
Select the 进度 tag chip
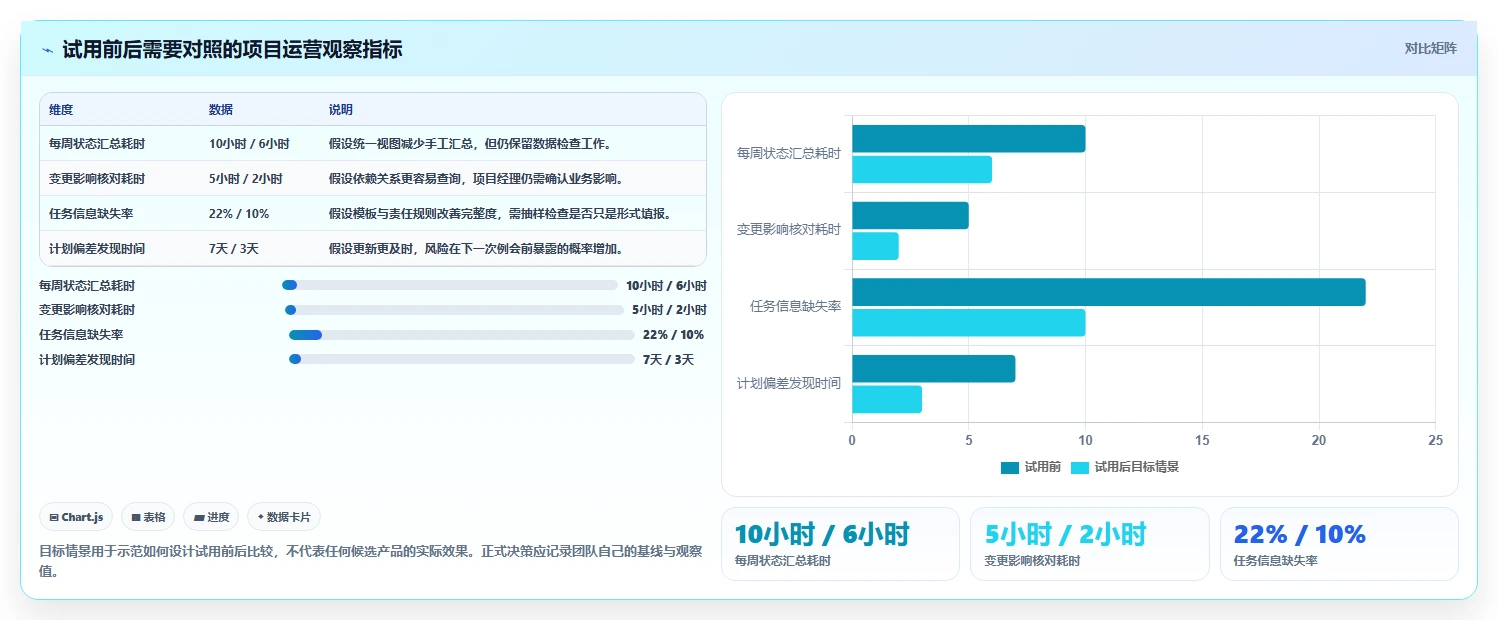(211, 517)
